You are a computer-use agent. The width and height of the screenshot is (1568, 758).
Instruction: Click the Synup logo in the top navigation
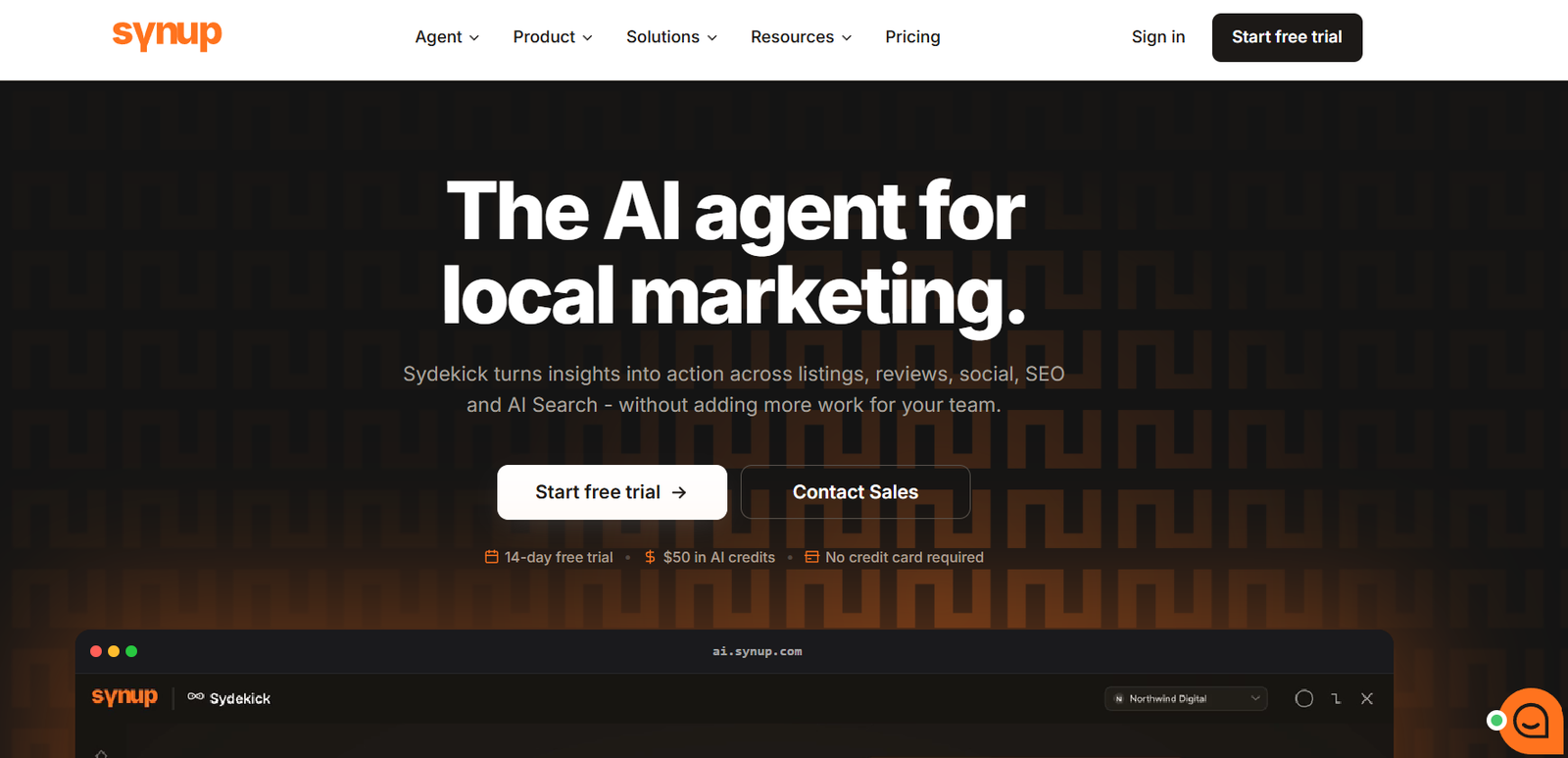[x=168, y=35]
